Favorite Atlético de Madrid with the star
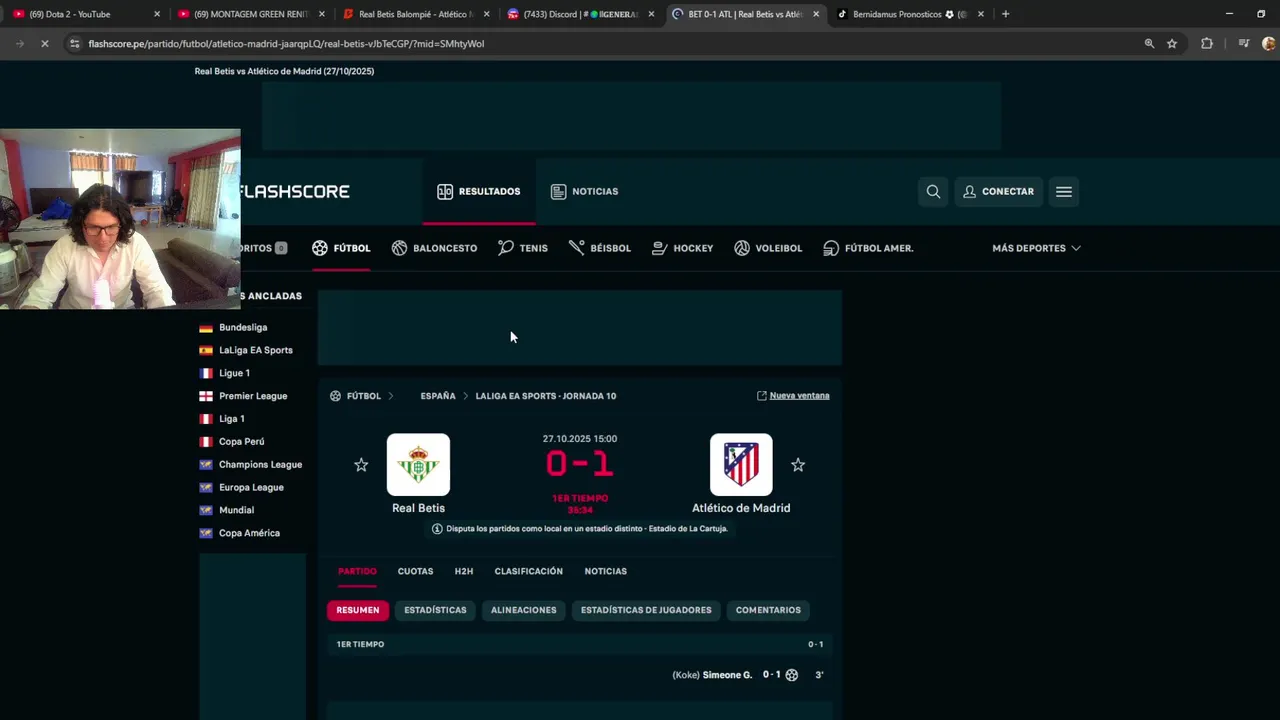Image resolution: width=1280 pixels, height=720 pixels. click(798, 465)
